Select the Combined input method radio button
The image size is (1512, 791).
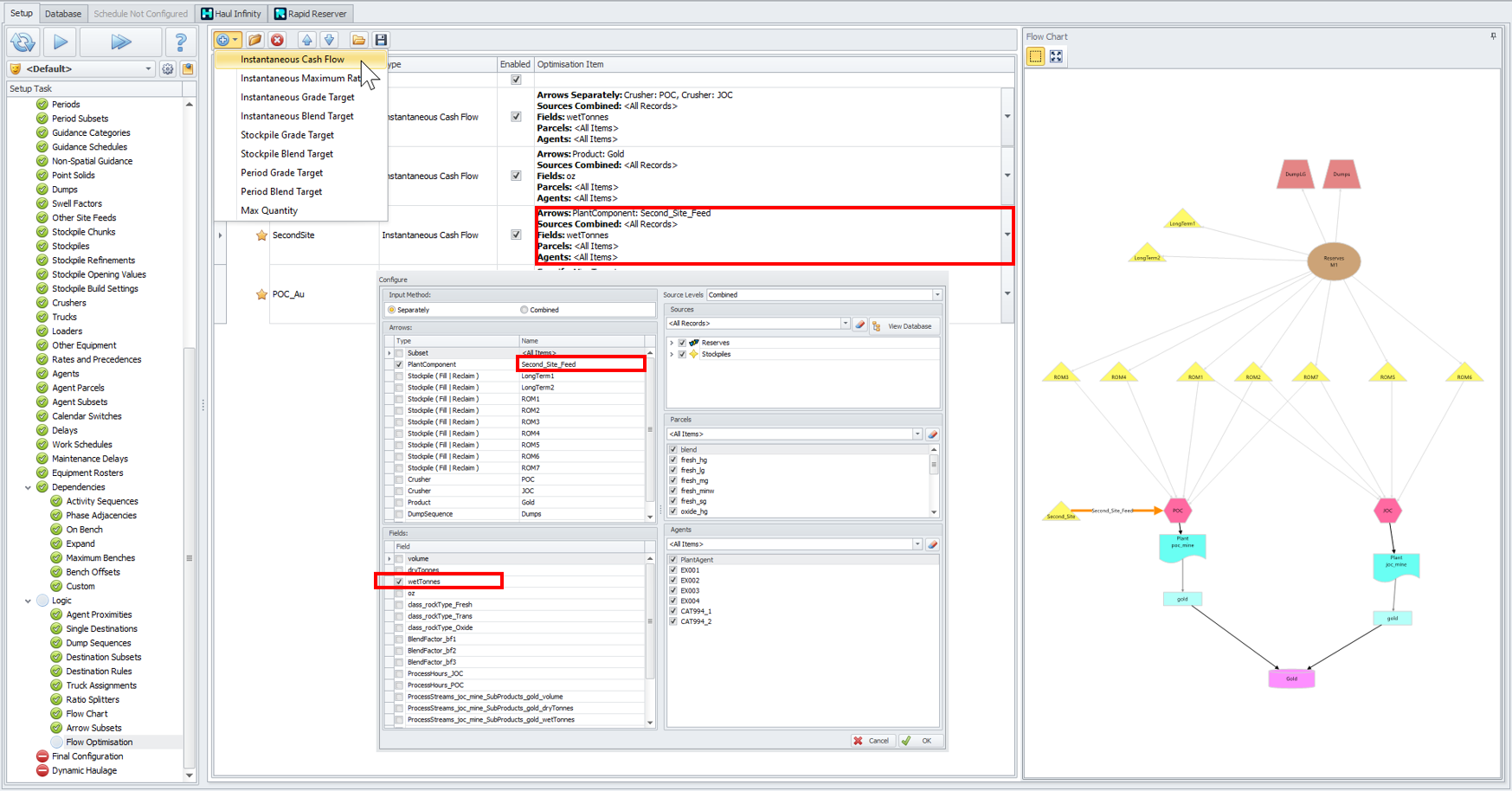point(524,310)
